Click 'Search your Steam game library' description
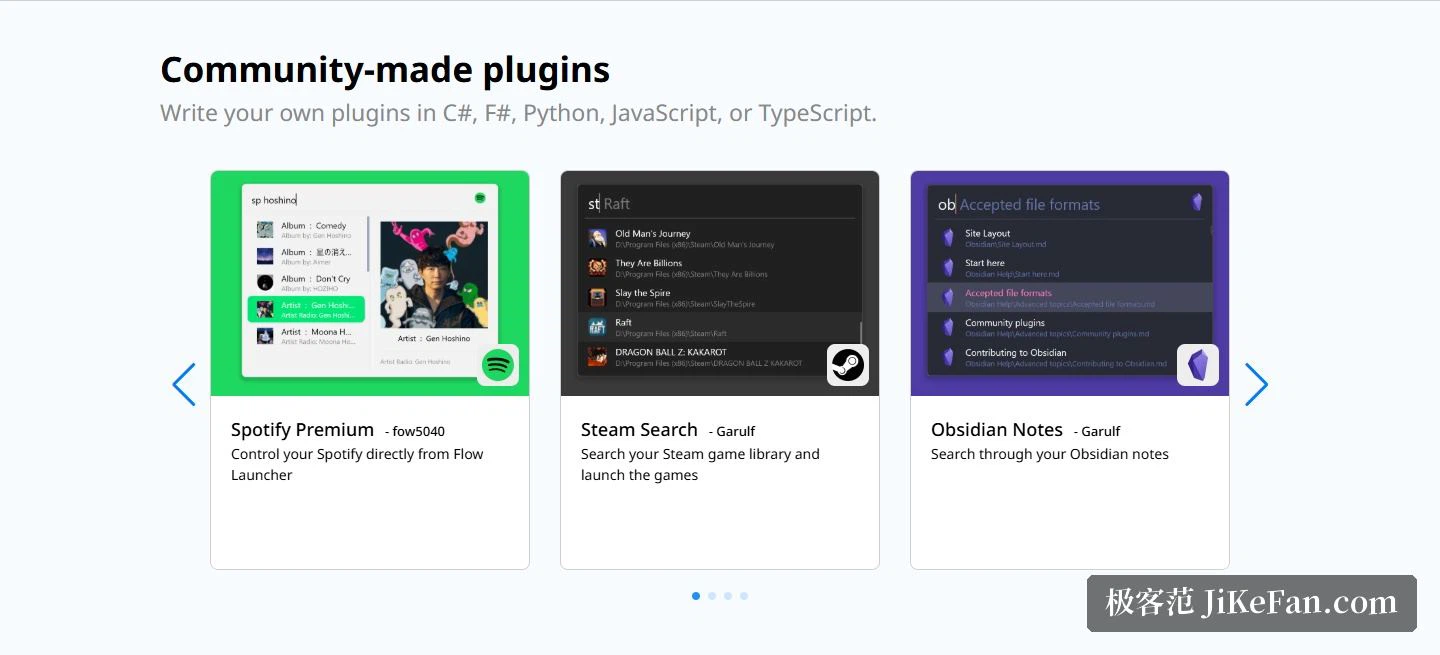 700,464
